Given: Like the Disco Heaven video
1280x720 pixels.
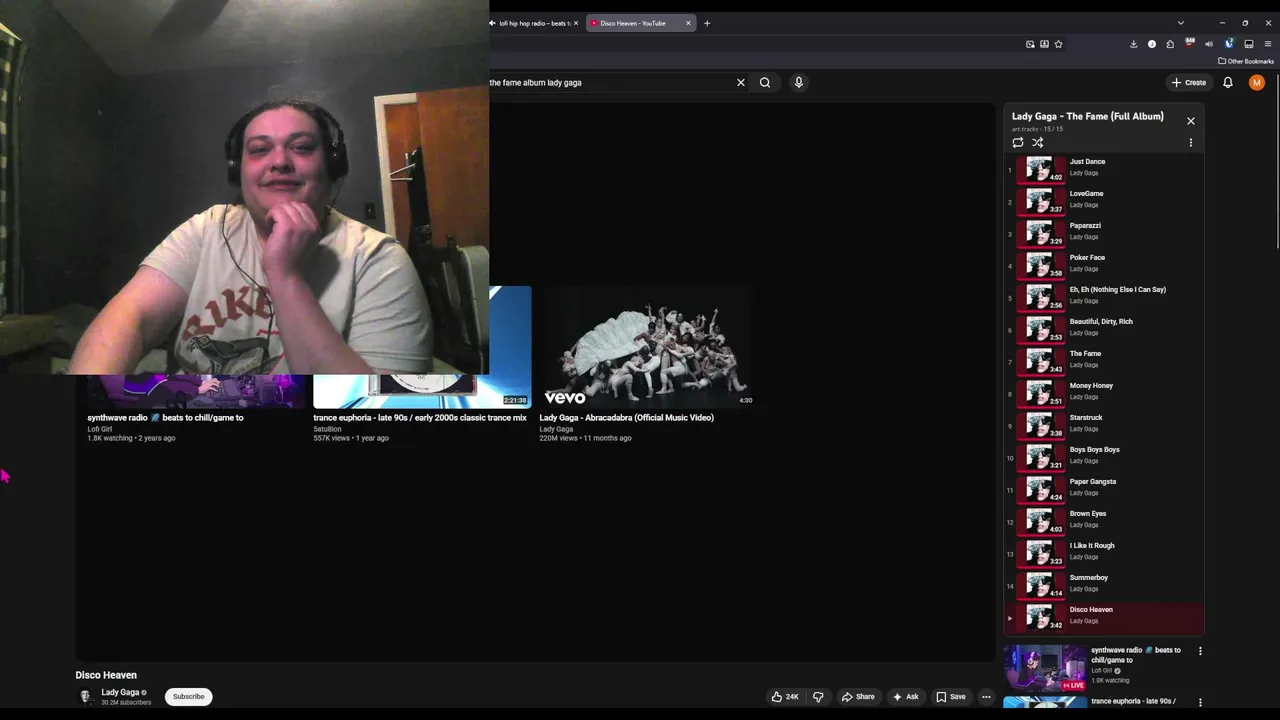Looking at the screenshot, I should tap(785, 697).
